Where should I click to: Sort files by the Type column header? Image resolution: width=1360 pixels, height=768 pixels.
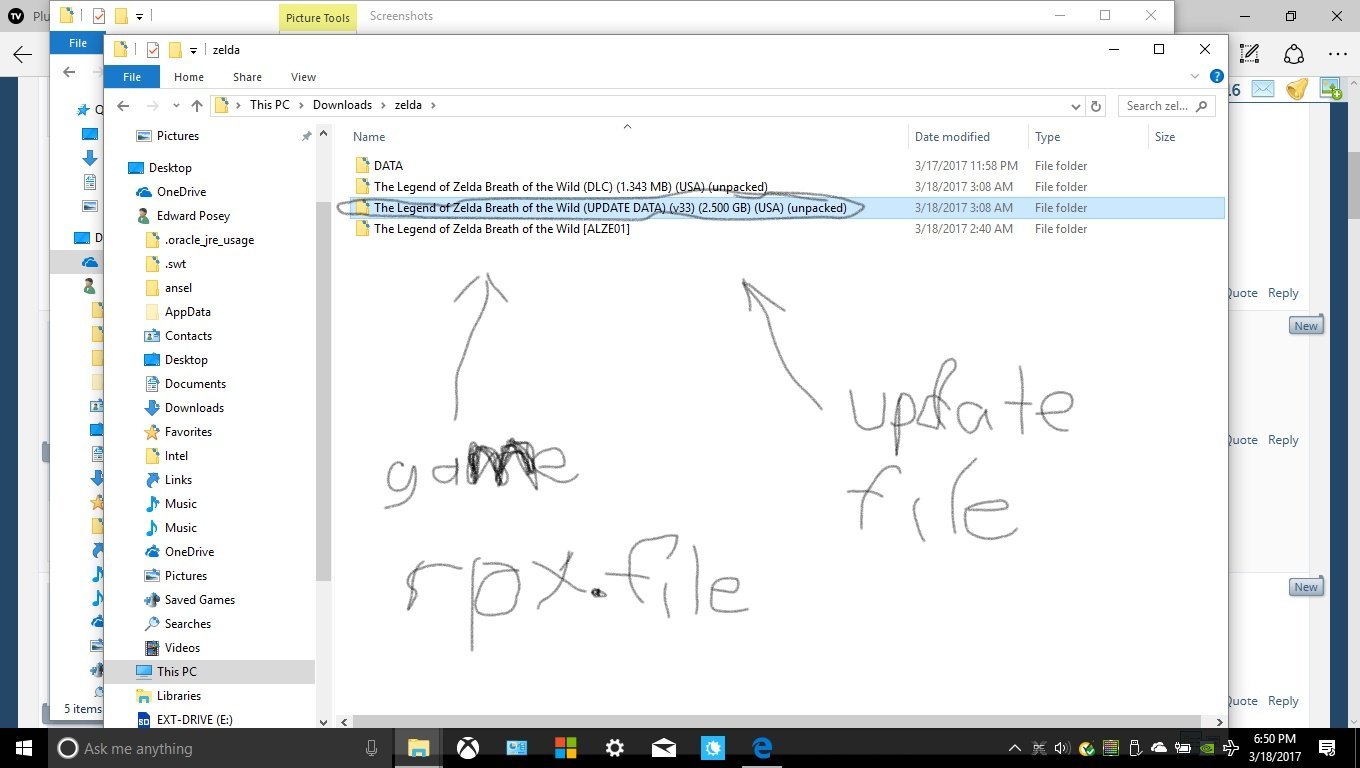click(1047, 137)
